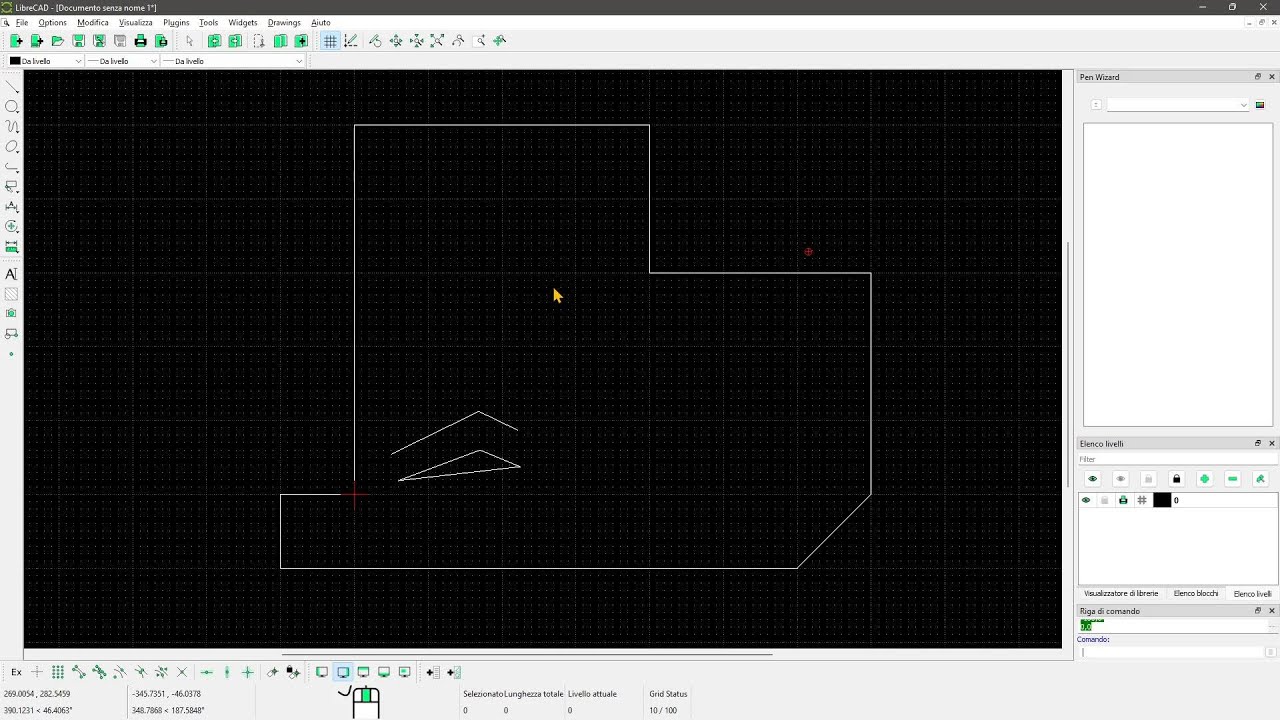The width and height of the screenshot is (1280, 720).
Task: Click the Pen Wizard color palette button
Action: tap(1260, 105)
